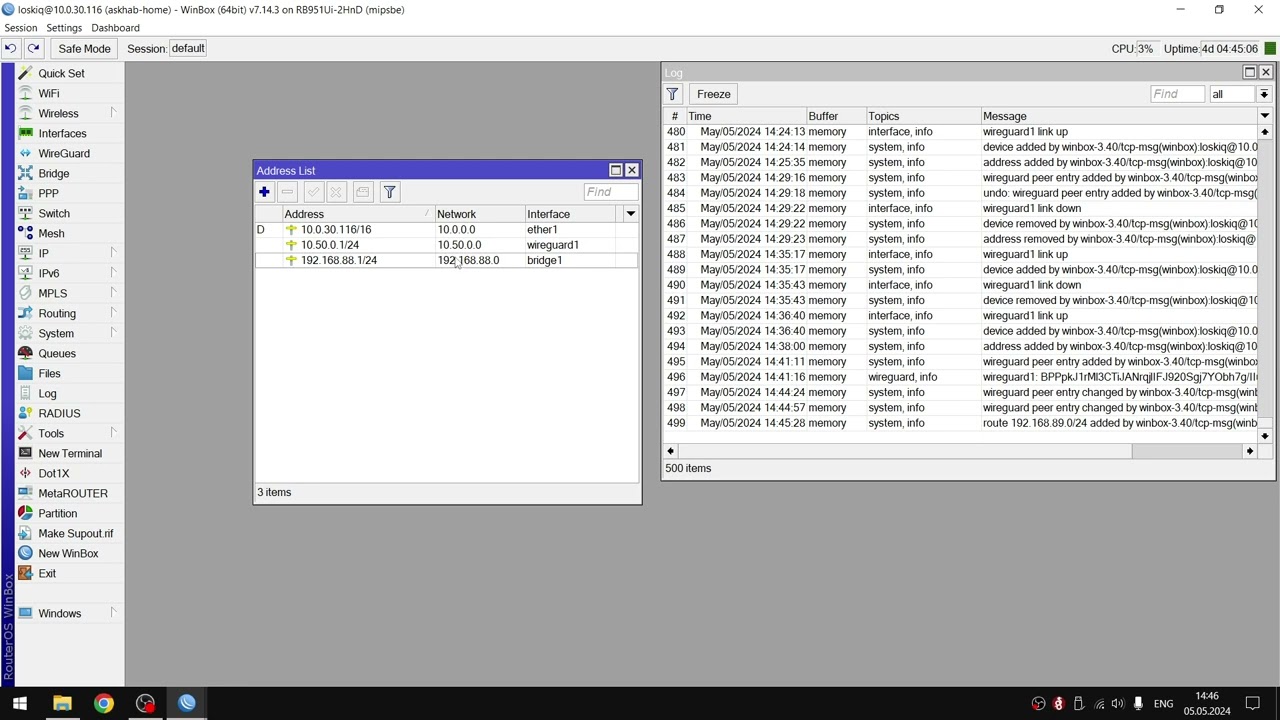1280x720 pixels.
Task: Open the Switch section
Action: tap(54, 213)
